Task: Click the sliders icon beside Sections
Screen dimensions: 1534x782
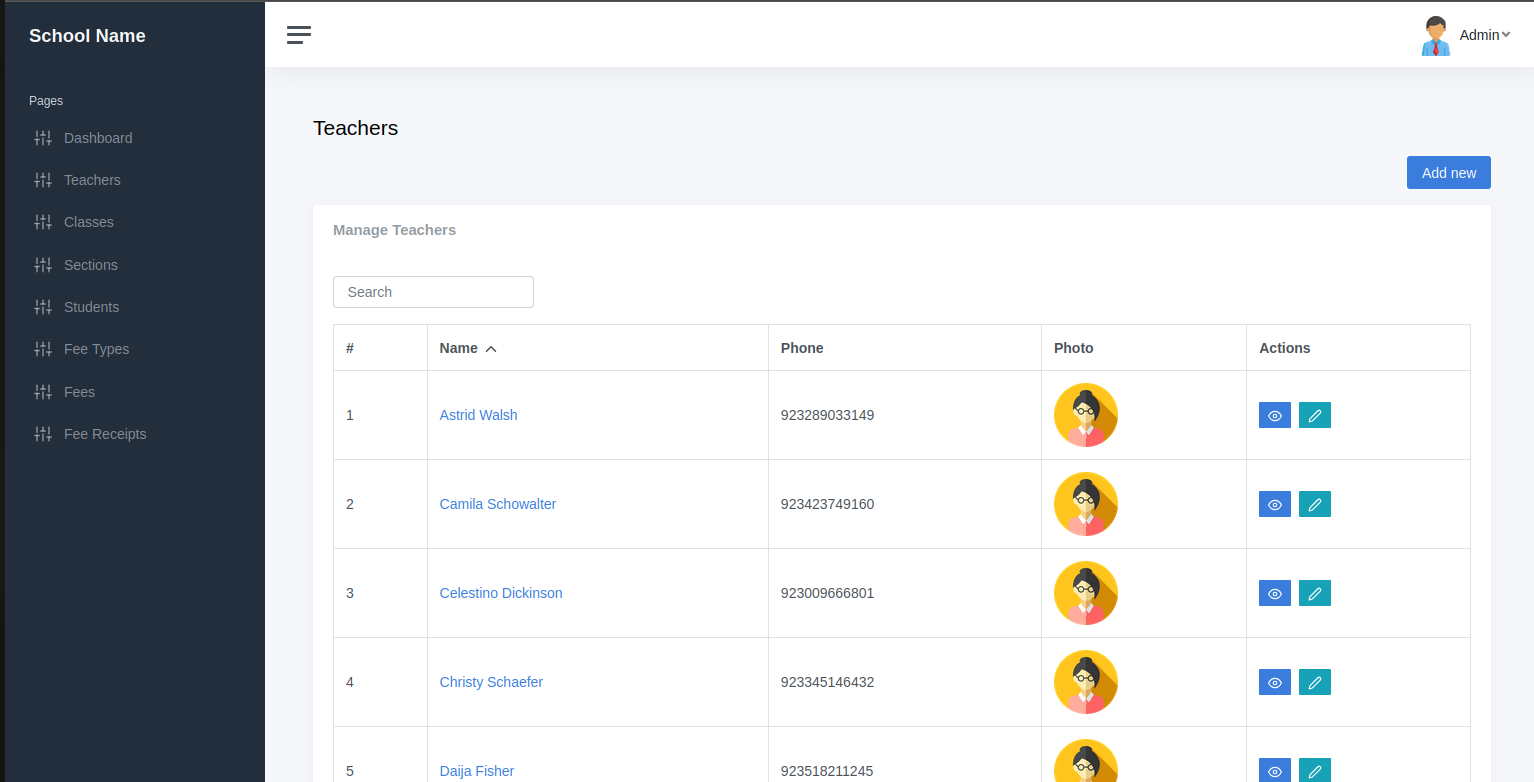Action: (42, 265)
